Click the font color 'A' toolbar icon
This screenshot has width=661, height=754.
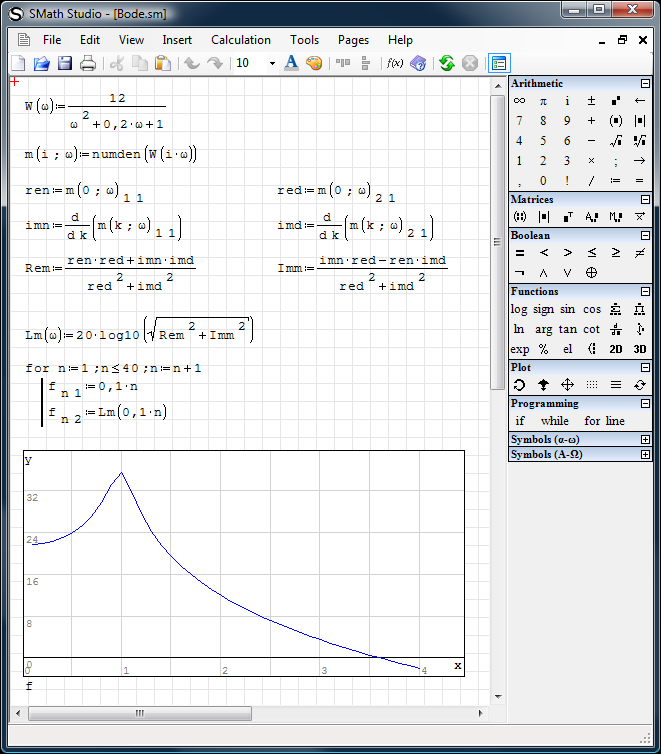click(x=291, y=64)
